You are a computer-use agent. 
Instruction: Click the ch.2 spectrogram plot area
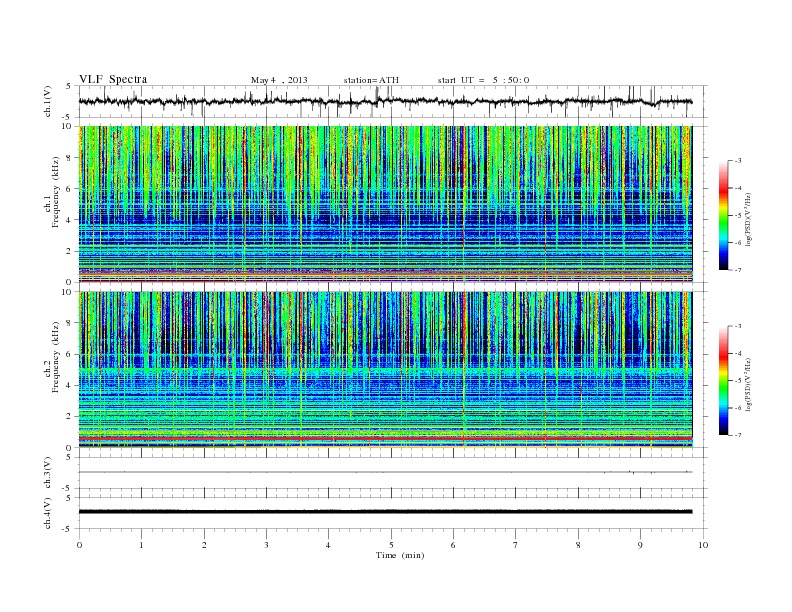(x=386, y=370)
